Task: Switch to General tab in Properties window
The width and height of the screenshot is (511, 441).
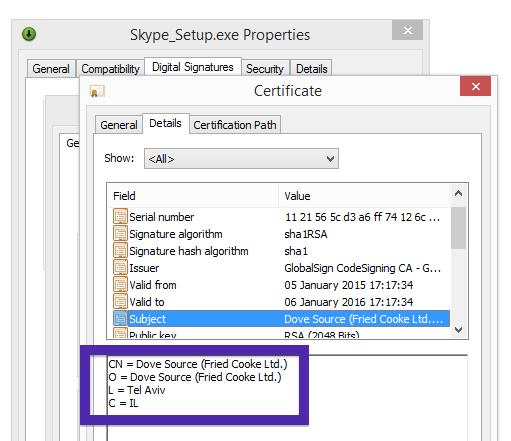Action: (51, 69)
